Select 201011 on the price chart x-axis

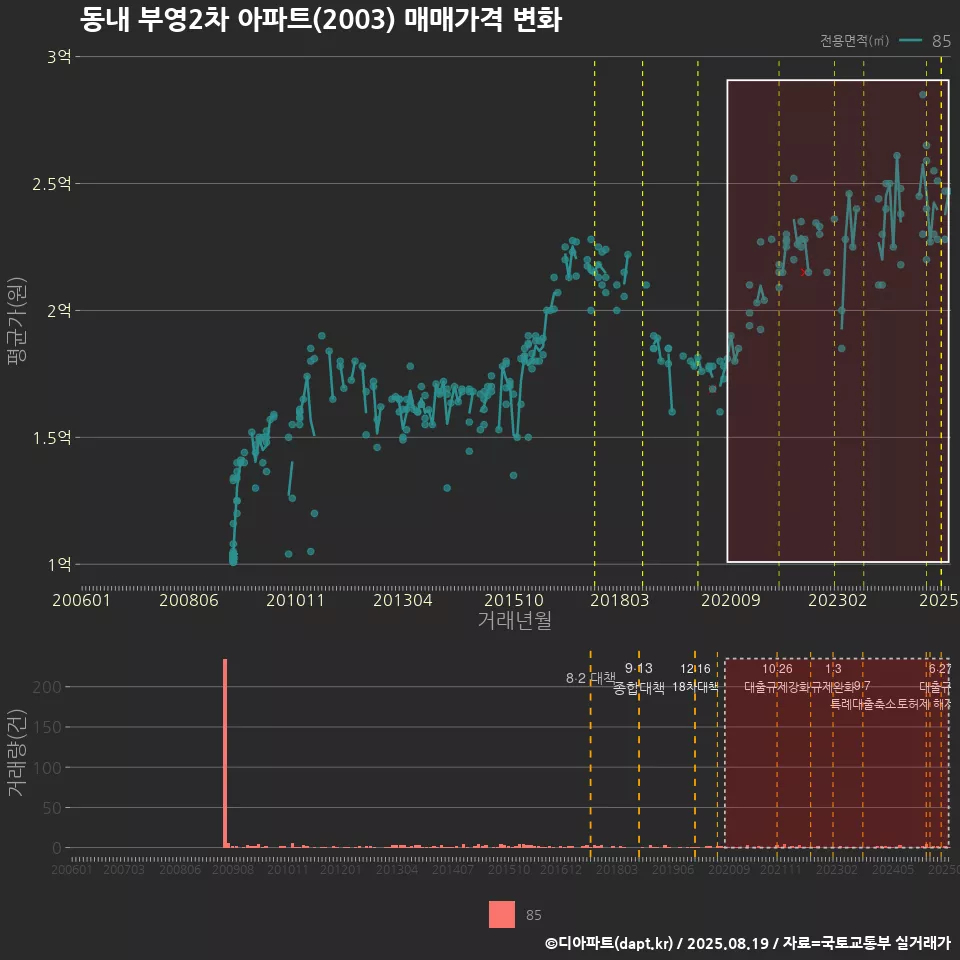coord(295,600)
